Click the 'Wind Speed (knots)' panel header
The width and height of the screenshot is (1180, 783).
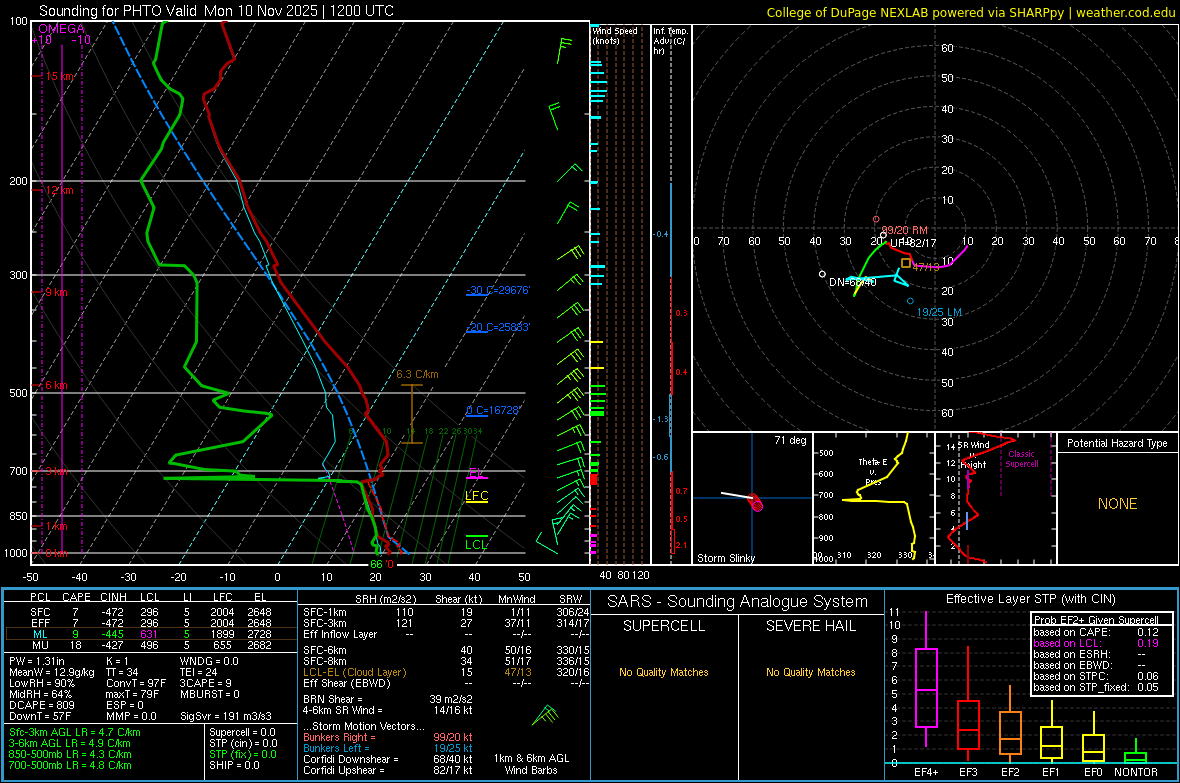click(x=615, y=35)
